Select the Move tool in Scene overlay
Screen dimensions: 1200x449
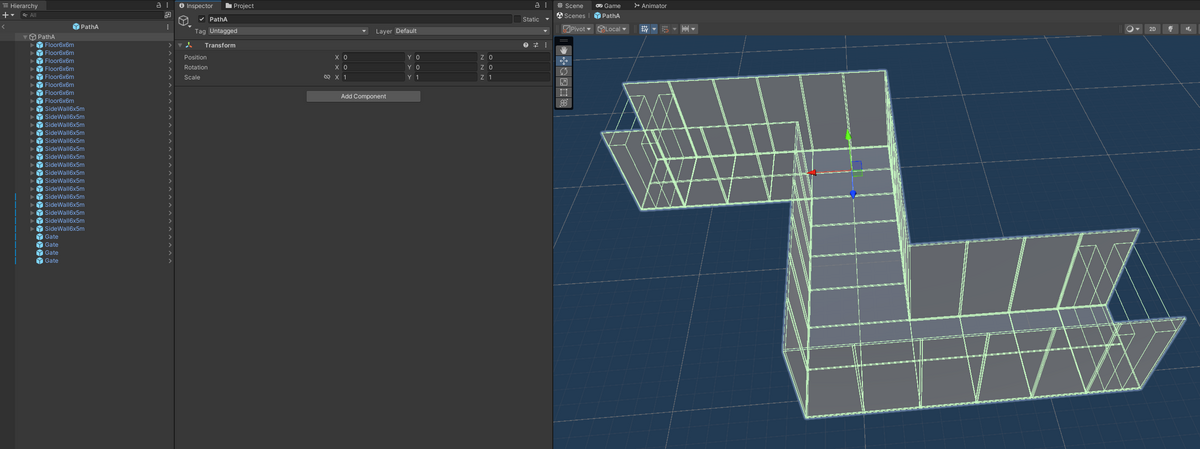tap(564, 61)
